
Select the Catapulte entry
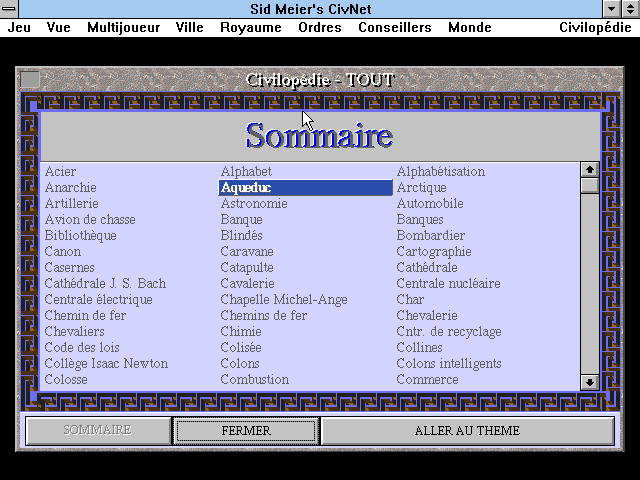click(247, 267)
